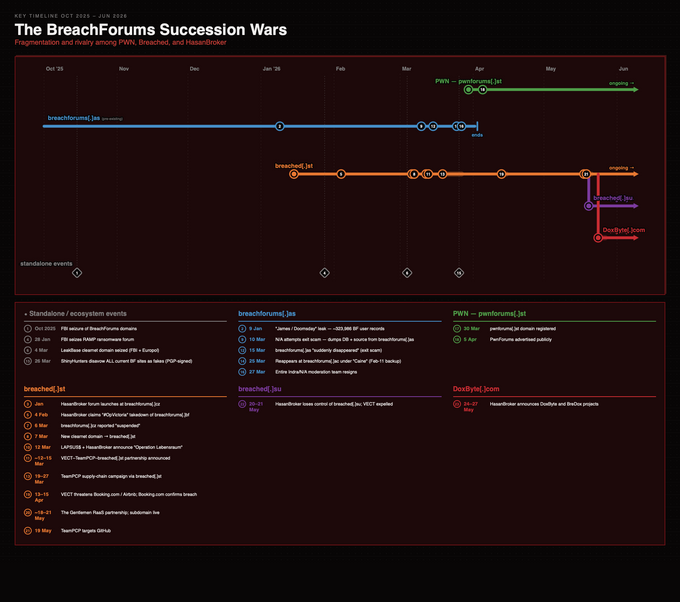Click the red subtitle about fragmentation and rivalry
Screen dimensions: 680x602
tap(121, 43)
